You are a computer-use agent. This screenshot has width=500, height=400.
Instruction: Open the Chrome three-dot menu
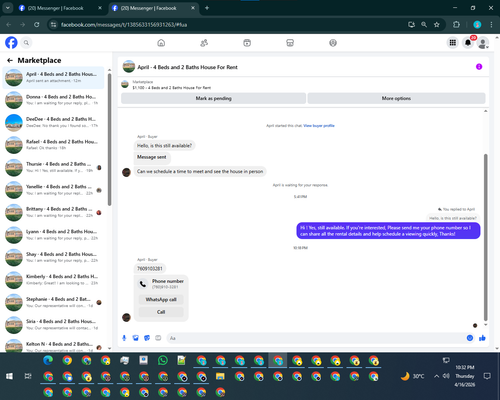(x=491, y=24)
